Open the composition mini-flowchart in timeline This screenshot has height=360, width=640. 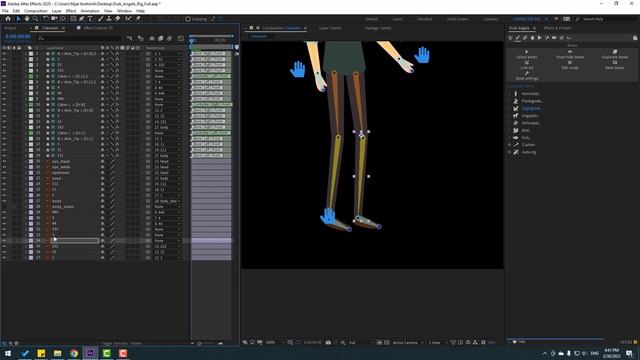[129, 38]
